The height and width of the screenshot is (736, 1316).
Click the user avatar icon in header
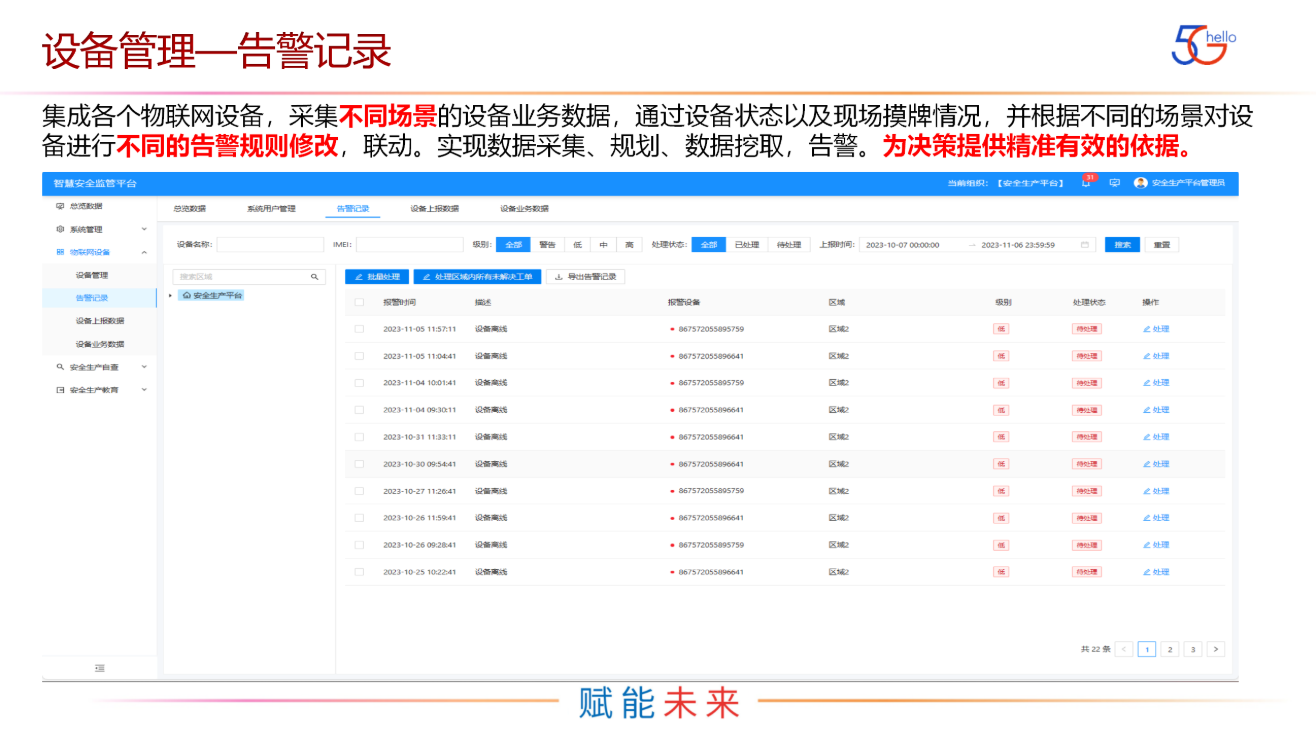click(x=1140, y=184)
